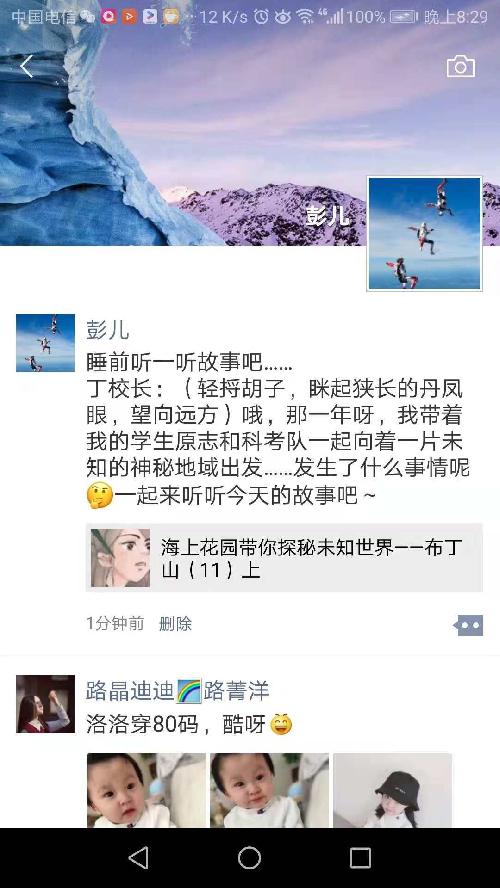Open shared article 海上花园带你探秘未知世界
The image size is (500, 888).
tap(284, 558)
